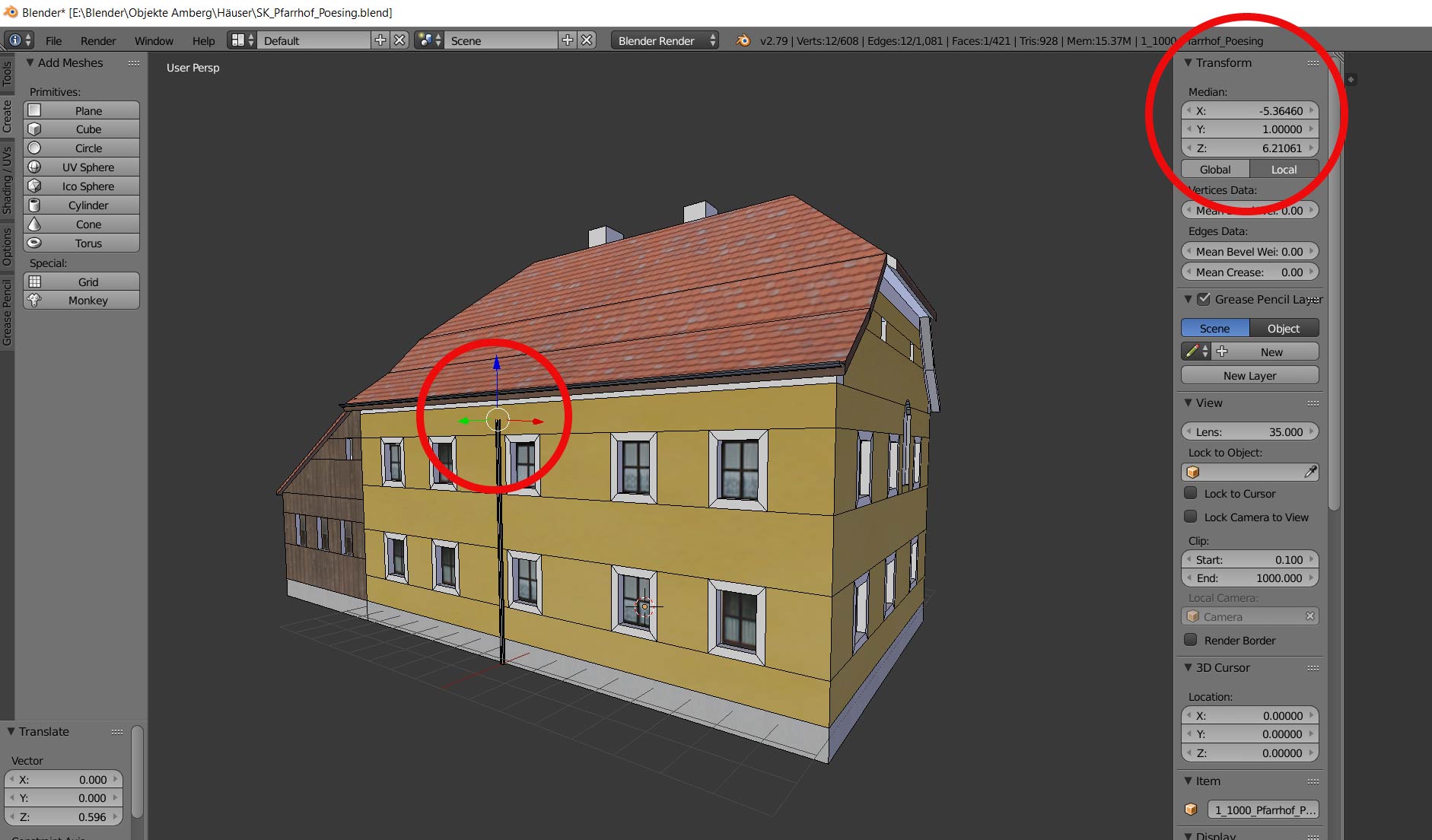Collapse the 3D Cursor panel
The height and width of the screenshot is (840, 1432).
1188,667
